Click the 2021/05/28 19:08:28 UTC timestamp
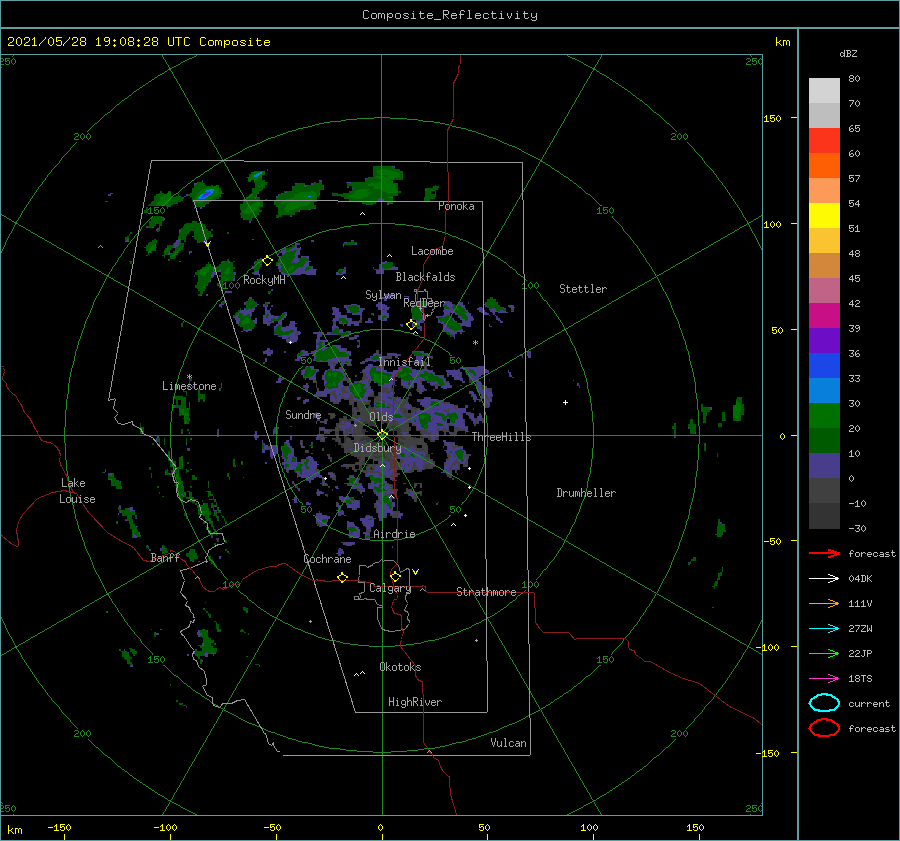 click(x=138, y=42)
